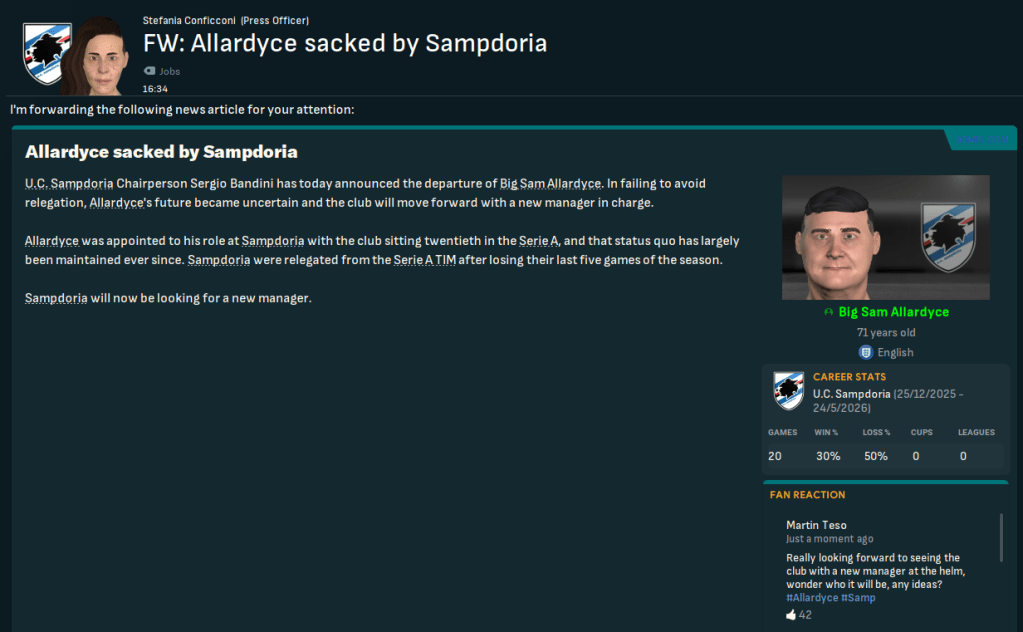Click the Jobs tag icon
Viewport: 1023px width, 632px height.
[x=150, y=72]
